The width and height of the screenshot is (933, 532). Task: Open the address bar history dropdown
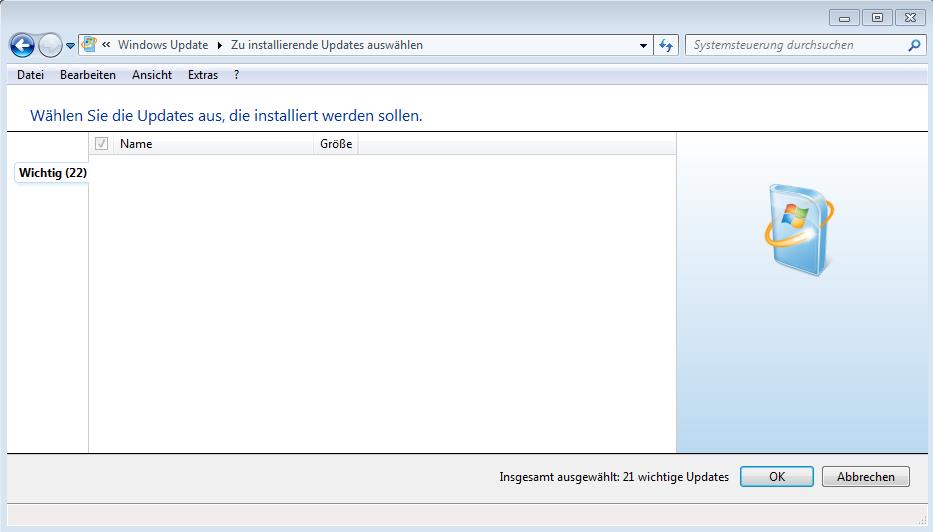[x=643, y=45]
